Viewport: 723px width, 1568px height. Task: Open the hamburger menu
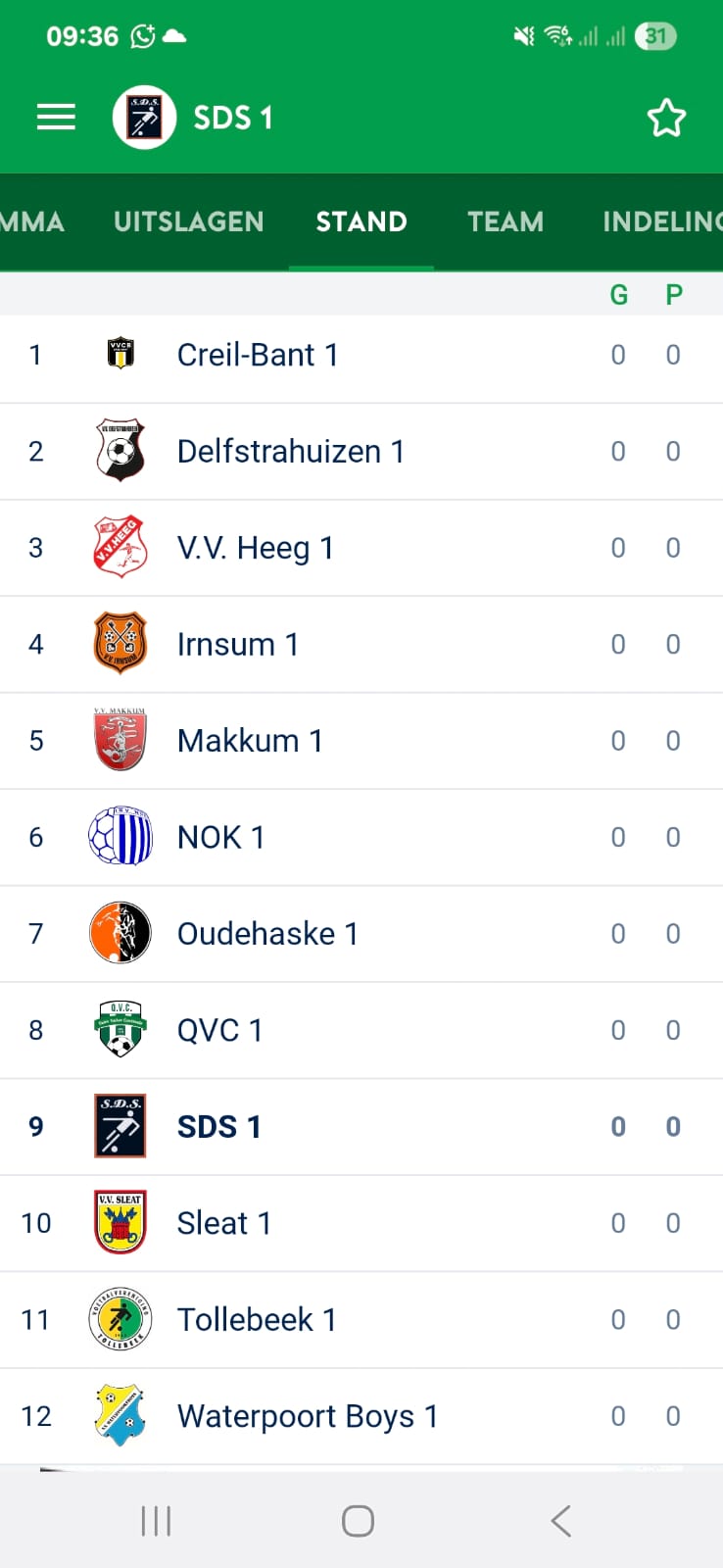tap(56, 118)
